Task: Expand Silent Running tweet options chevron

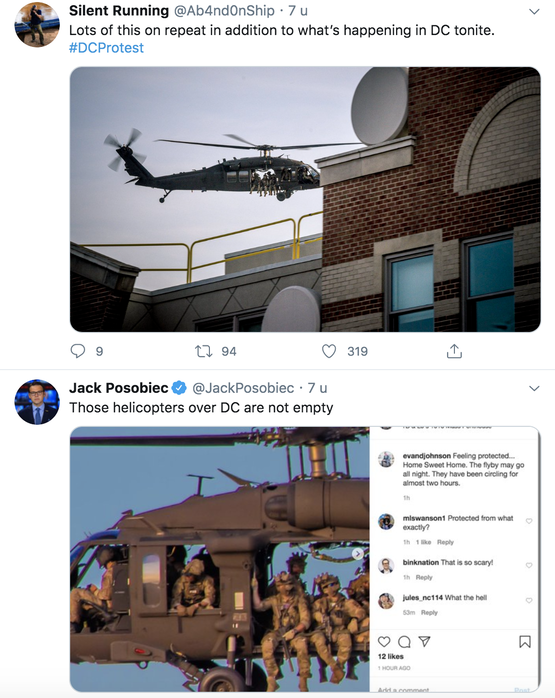Action: (534, 12)
